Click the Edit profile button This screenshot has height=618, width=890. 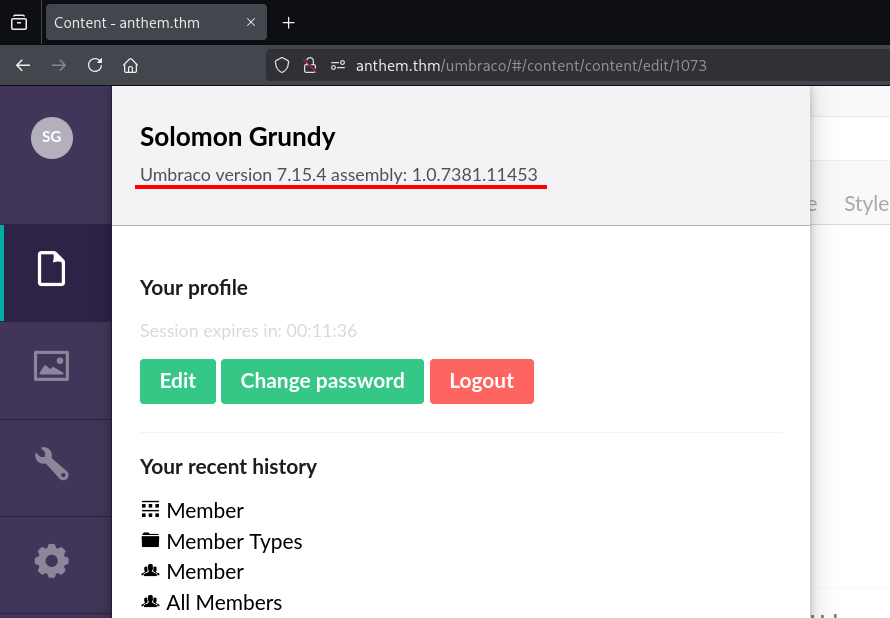click(178, 381)
